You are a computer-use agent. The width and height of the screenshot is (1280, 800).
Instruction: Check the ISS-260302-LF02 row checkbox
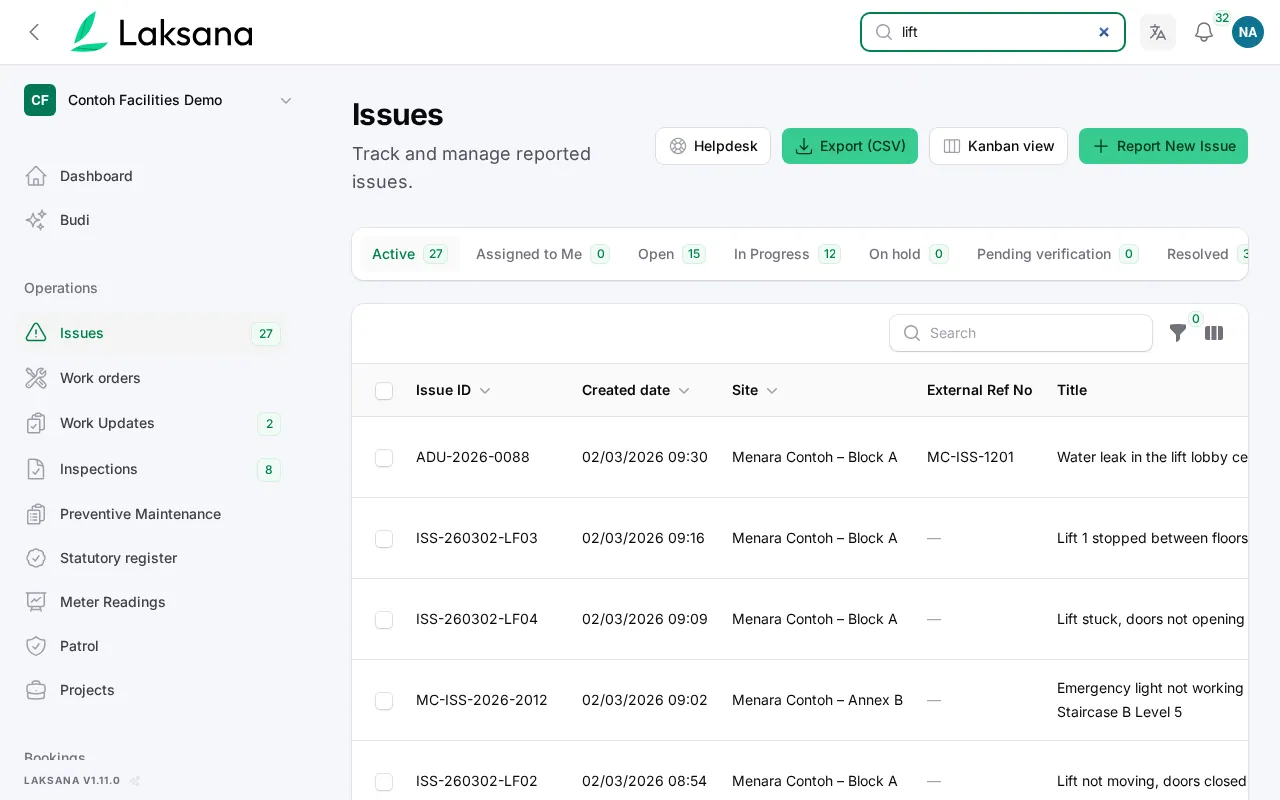(384, 782)
